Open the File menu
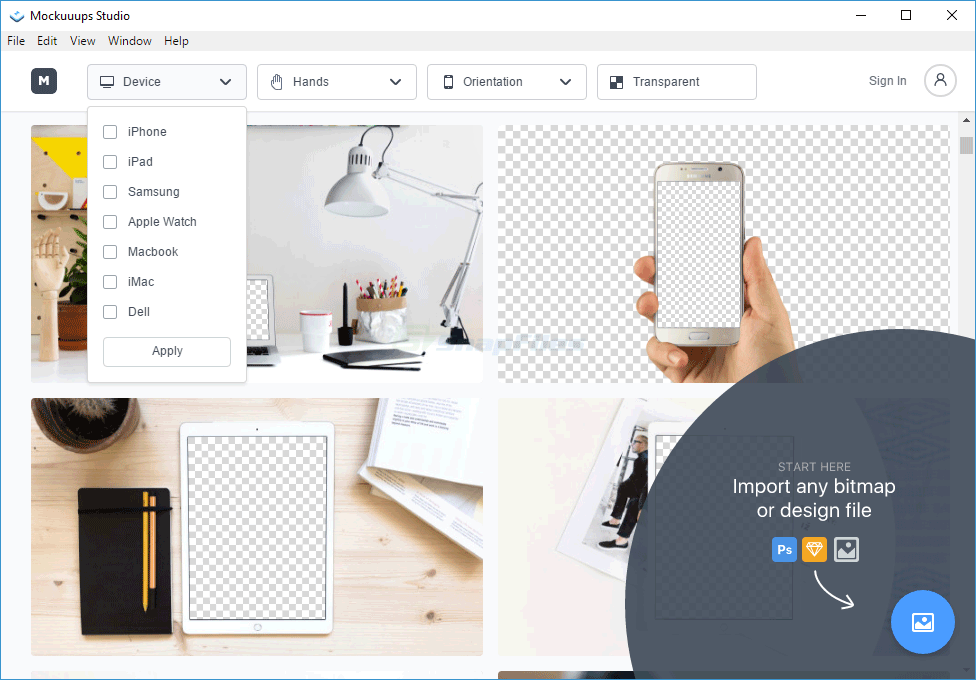The height and width of the screenshot is (680, 976). pyautogui.click(x=16, y=41)
